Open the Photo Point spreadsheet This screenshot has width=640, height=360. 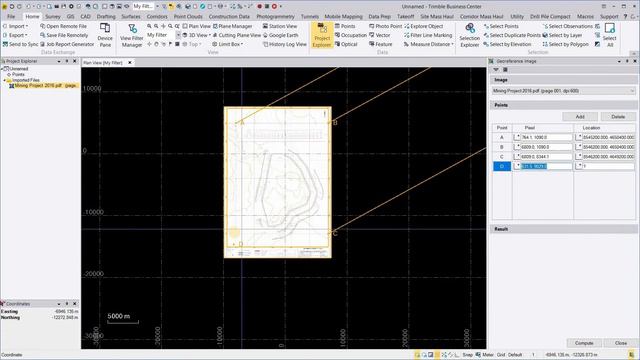tap(385, 26)
